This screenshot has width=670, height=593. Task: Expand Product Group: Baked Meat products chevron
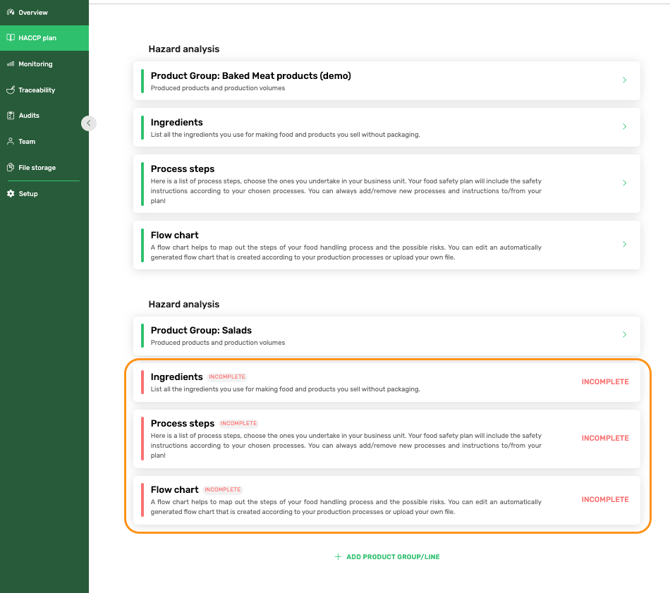624,80
